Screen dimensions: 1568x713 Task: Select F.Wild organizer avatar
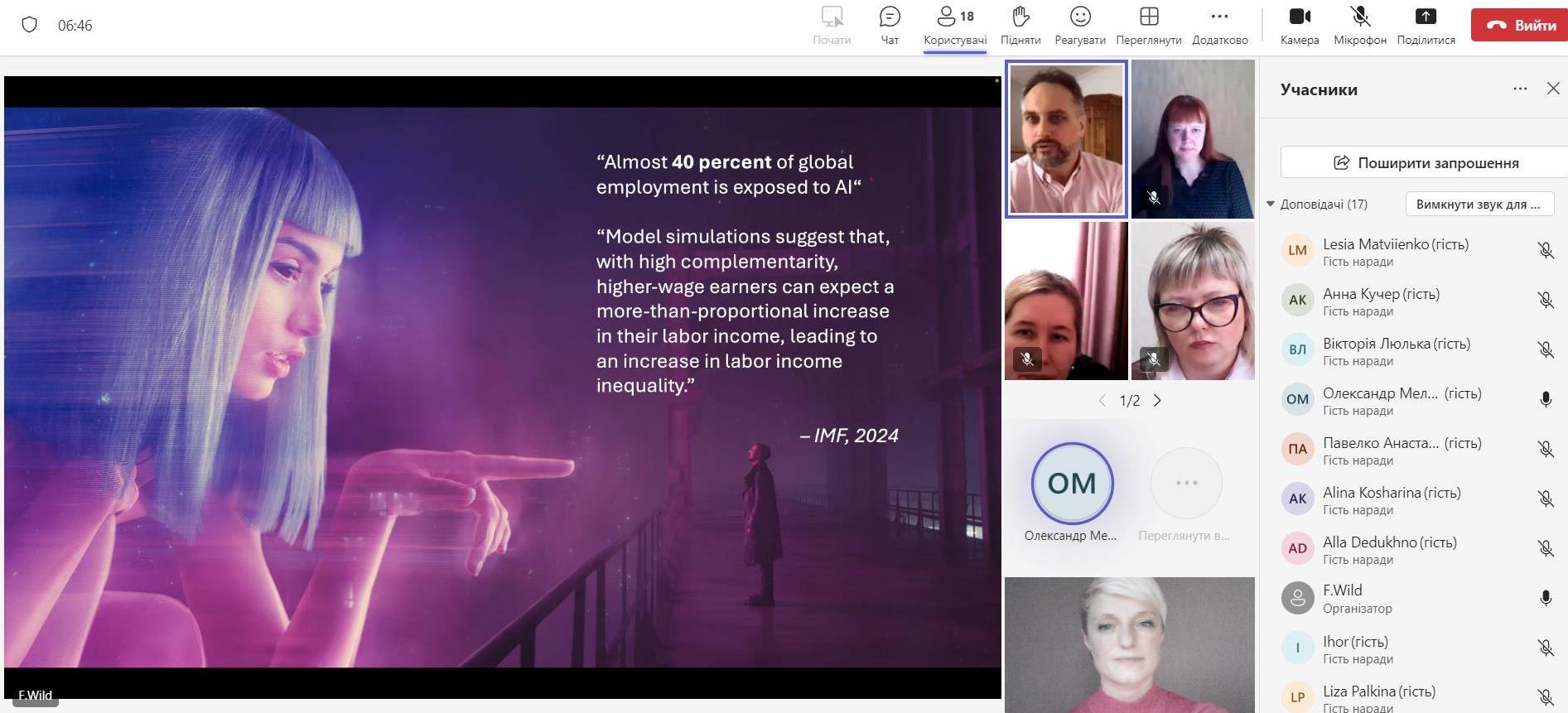coord(1298,598)
